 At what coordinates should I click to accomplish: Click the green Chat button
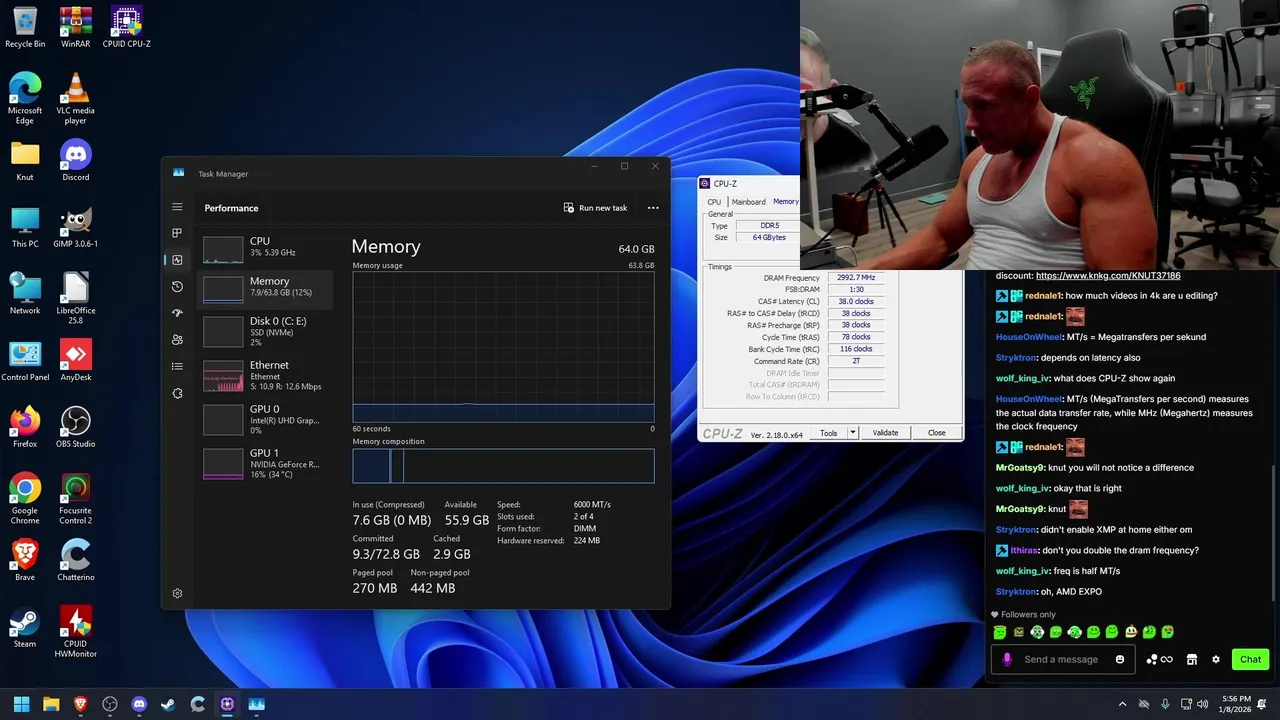(1250, 659)
